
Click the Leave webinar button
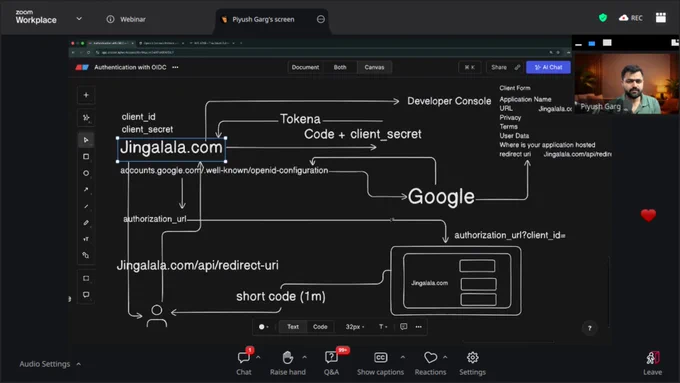pos(652,363)
